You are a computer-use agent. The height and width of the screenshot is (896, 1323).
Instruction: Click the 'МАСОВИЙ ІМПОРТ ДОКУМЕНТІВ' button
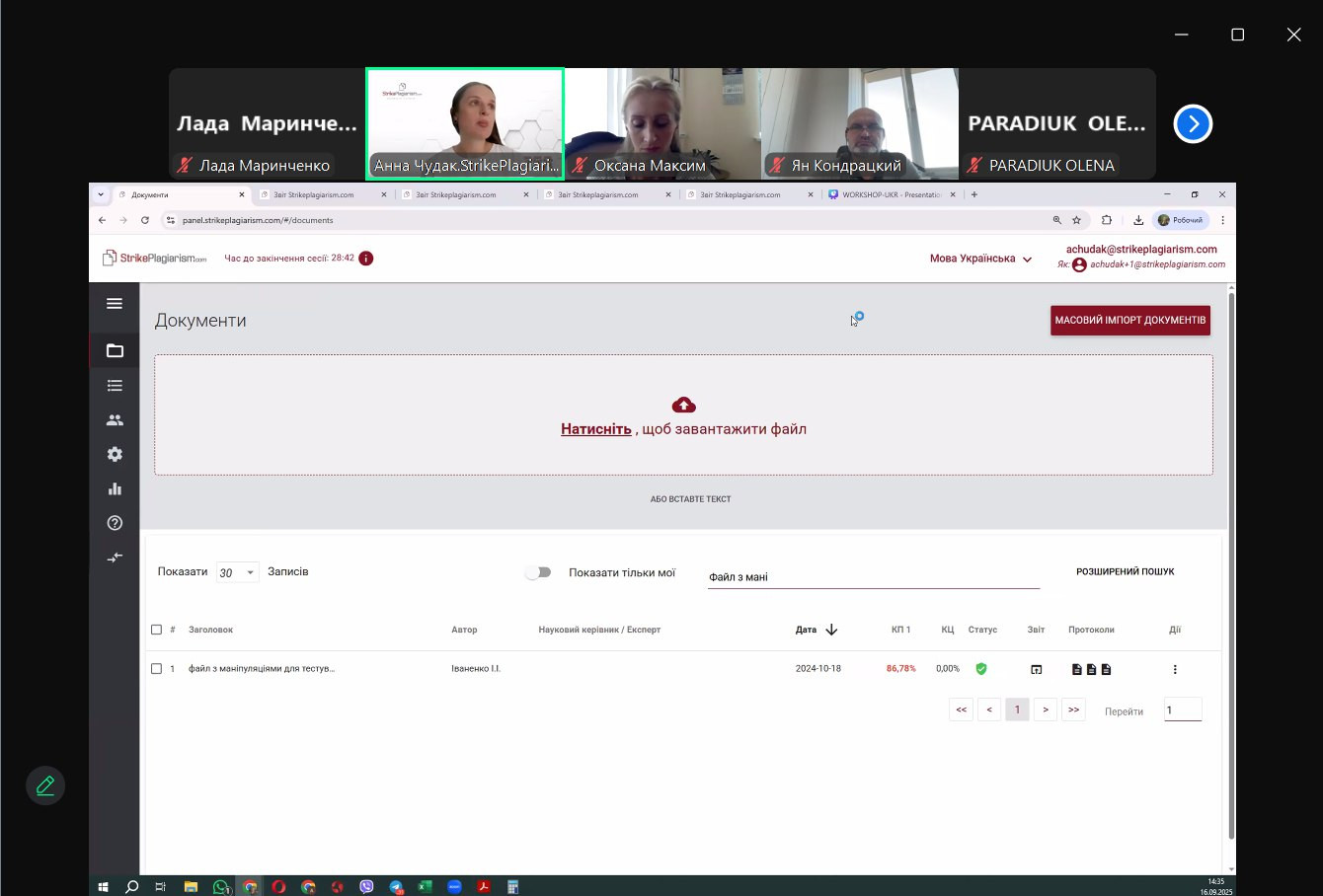point(1130,321)
